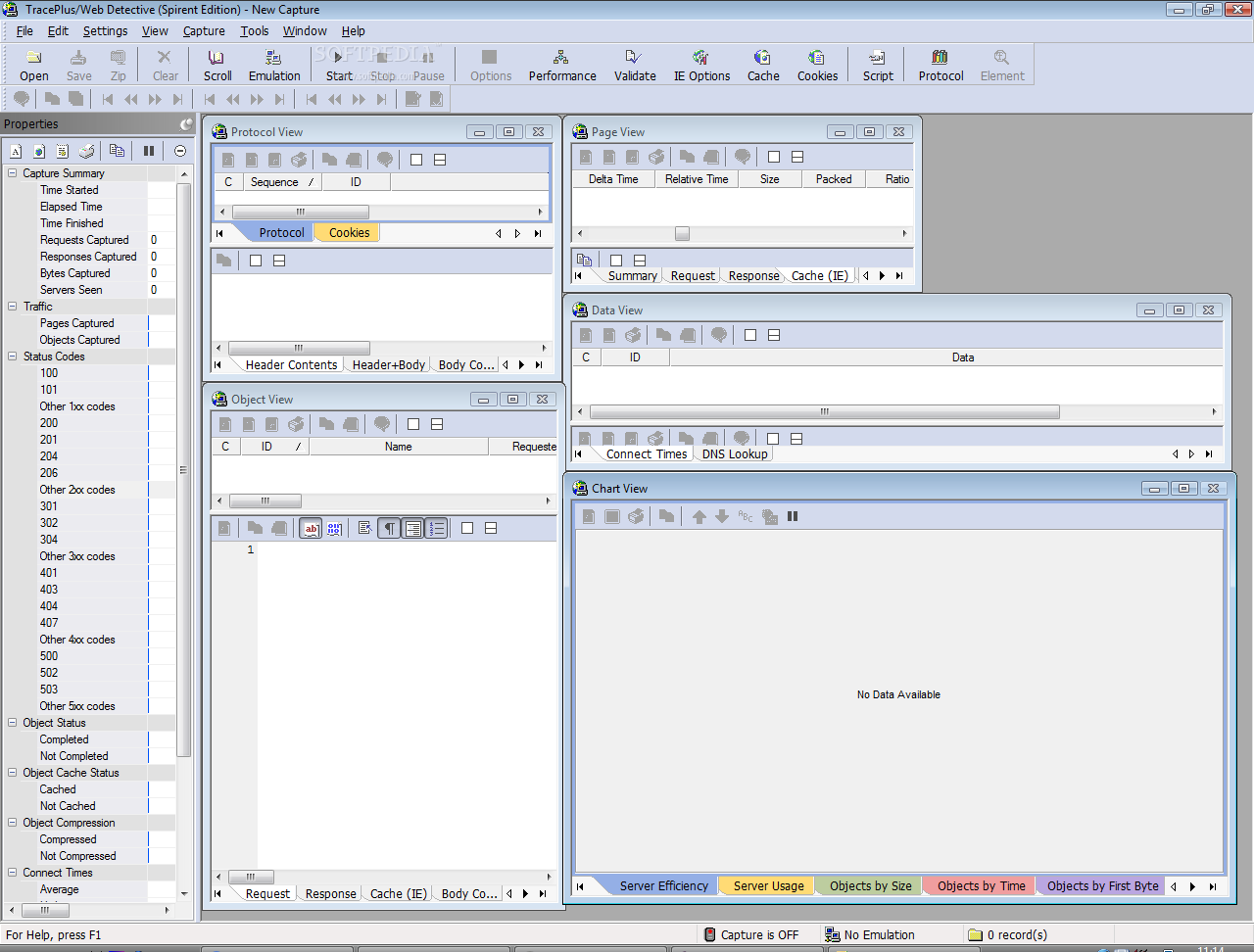Collapse the Object Status group
The image size is (1254, 952).
tap(13, 723)
